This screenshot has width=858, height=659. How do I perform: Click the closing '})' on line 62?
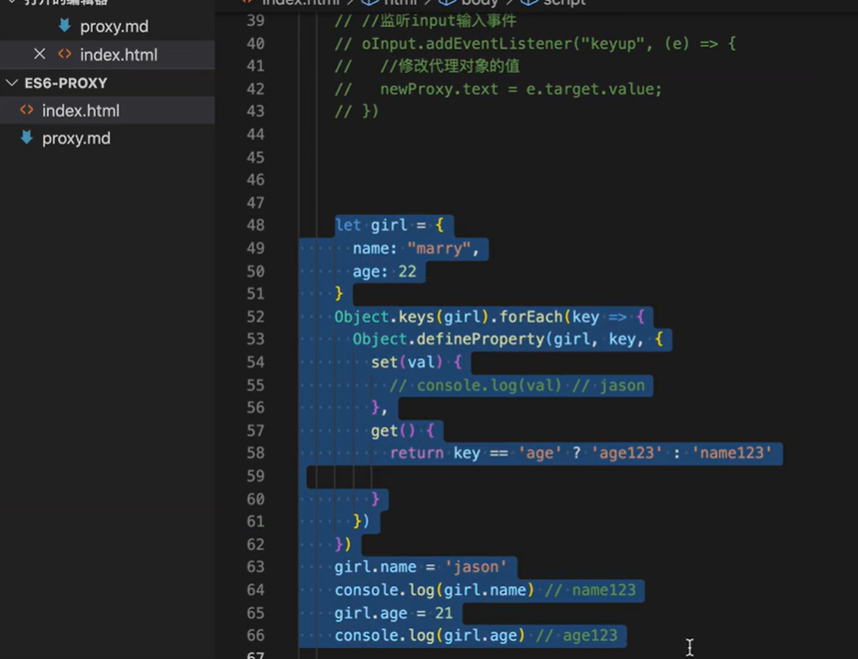click(343, 545)
